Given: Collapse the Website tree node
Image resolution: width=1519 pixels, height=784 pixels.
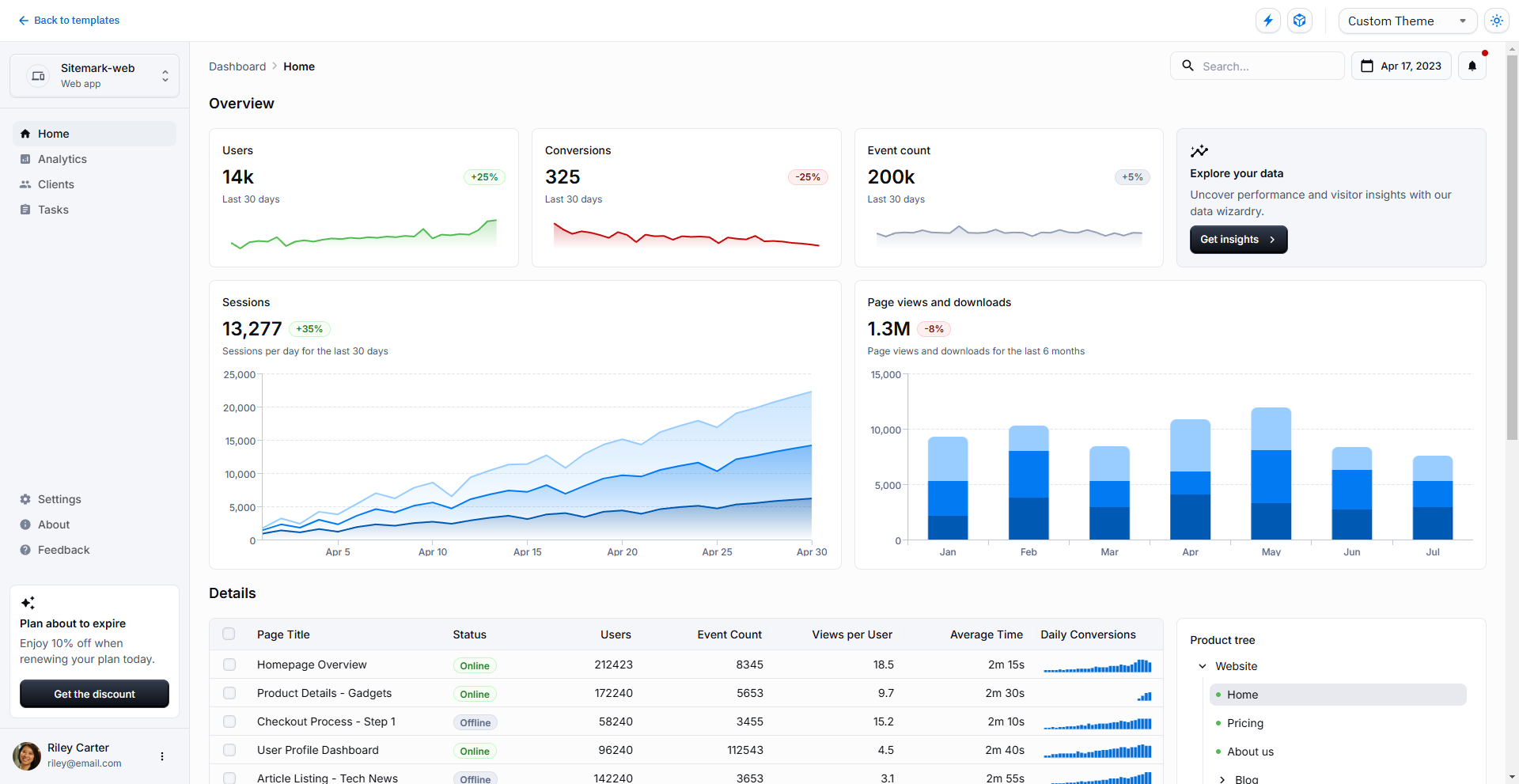Looking at the screenshot, I should coord(1203,666).
